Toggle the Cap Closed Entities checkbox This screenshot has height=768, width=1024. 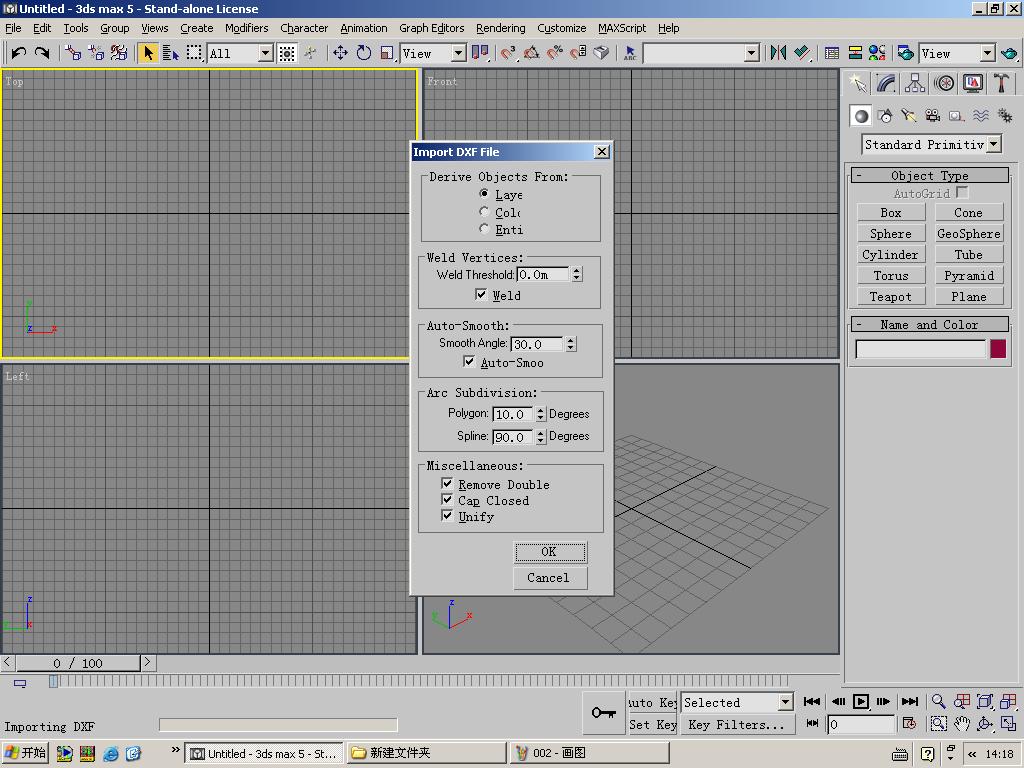447,500
